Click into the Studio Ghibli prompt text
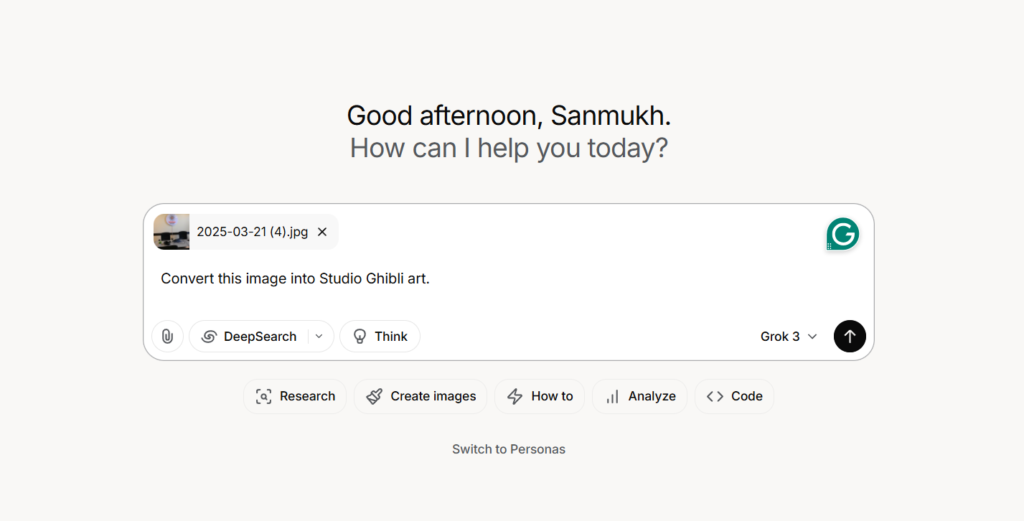This screenshot has width=1024, height=521. 295,278
